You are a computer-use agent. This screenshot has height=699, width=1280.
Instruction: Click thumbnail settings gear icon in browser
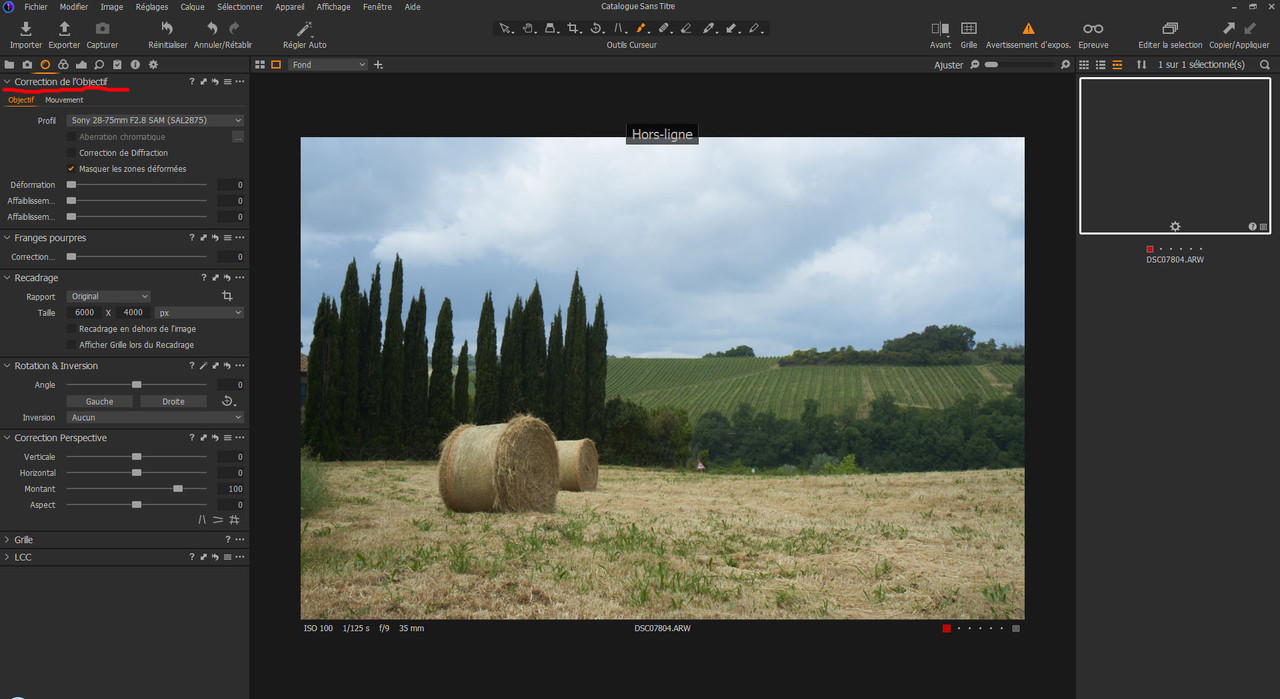click(1175, 227)
